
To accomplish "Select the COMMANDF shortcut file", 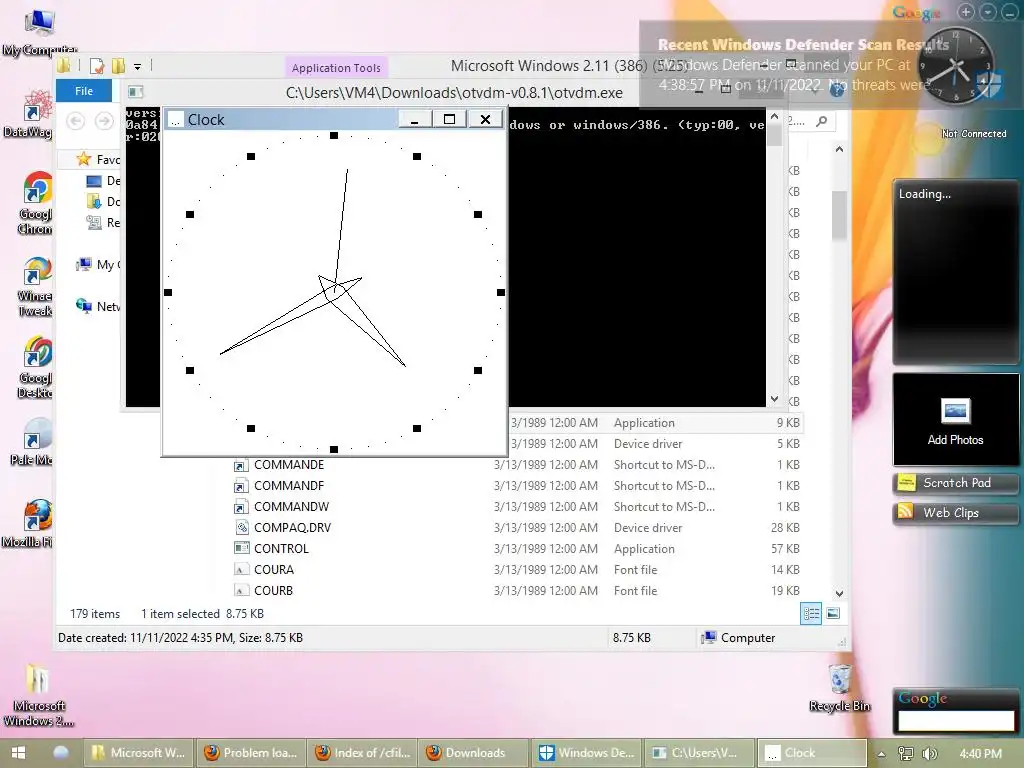I will (289, 486).
